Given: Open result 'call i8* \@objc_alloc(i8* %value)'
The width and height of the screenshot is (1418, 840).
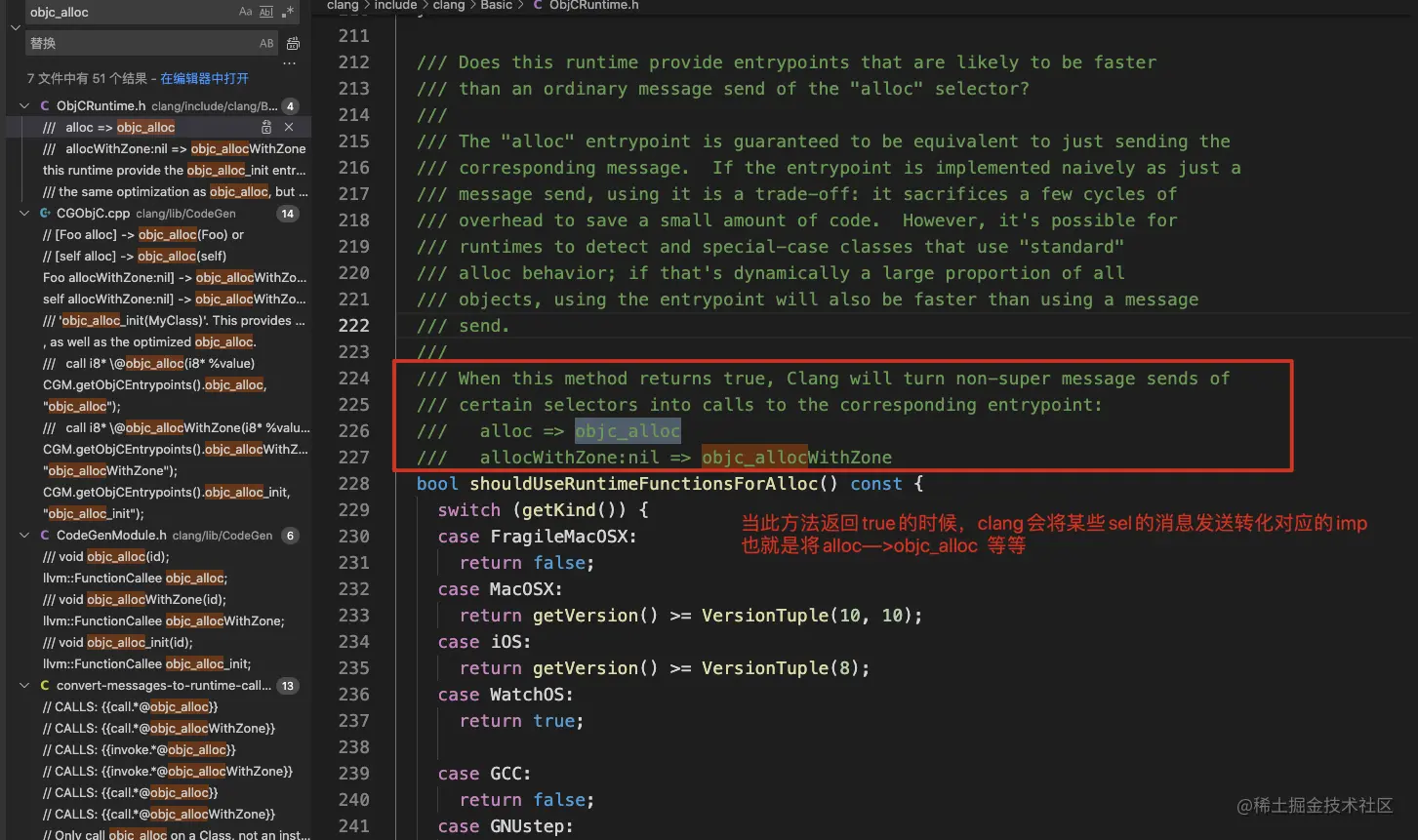Looking at the screenshot, I should [x=149, y=364].
